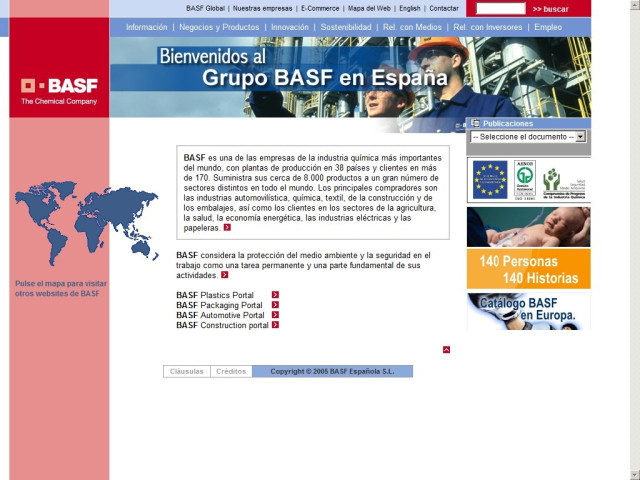Click the scrollbar up arrow
The image size is (640, 480).
[635, 5]
